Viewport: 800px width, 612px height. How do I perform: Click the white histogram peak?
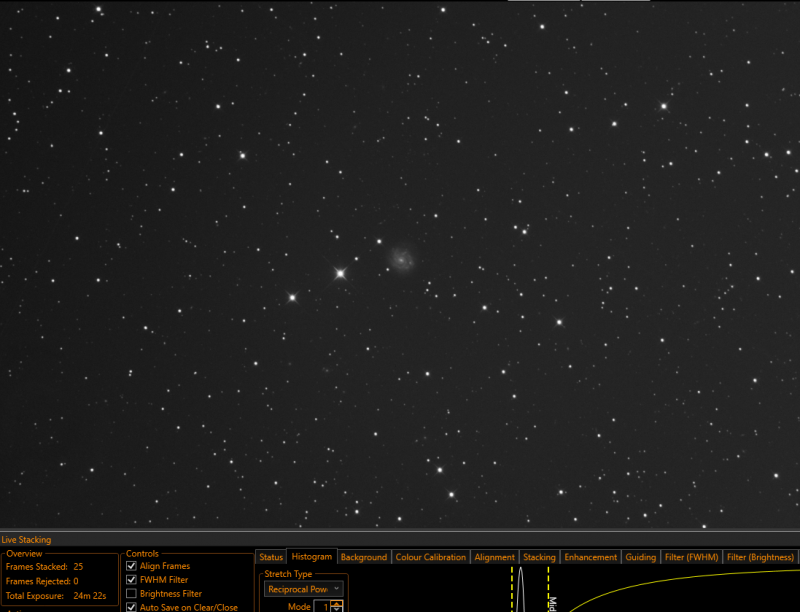point(520,589)
